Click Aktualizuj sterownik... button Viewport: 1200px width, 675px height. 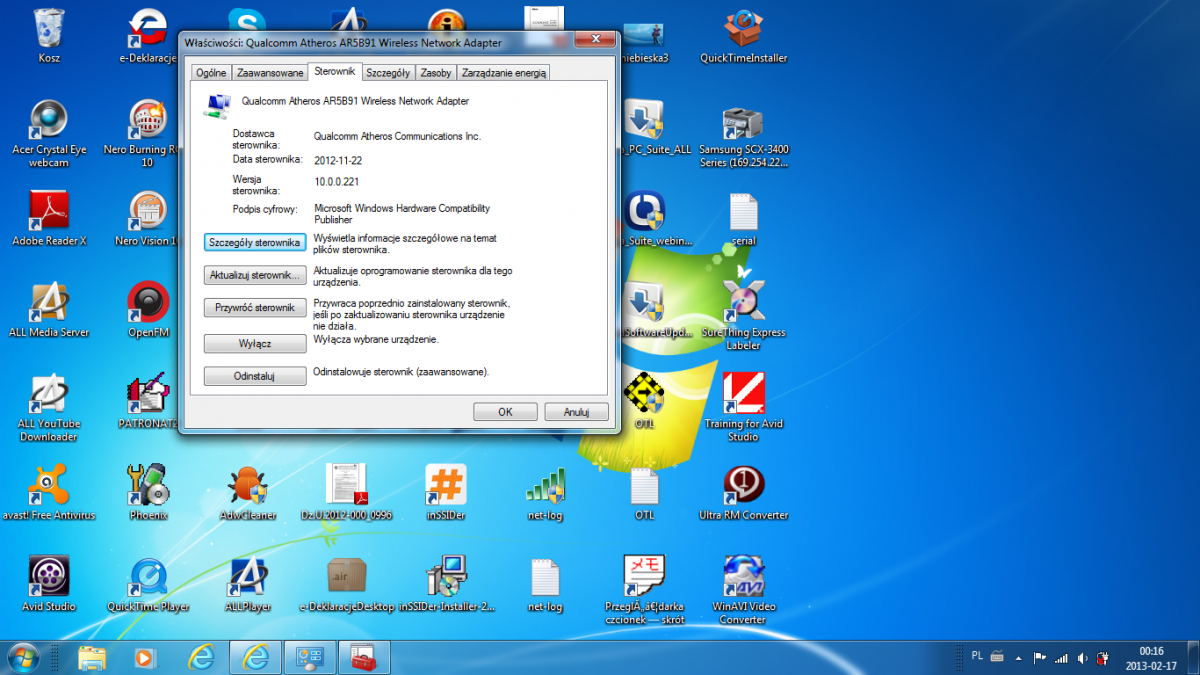click(255, 275)
